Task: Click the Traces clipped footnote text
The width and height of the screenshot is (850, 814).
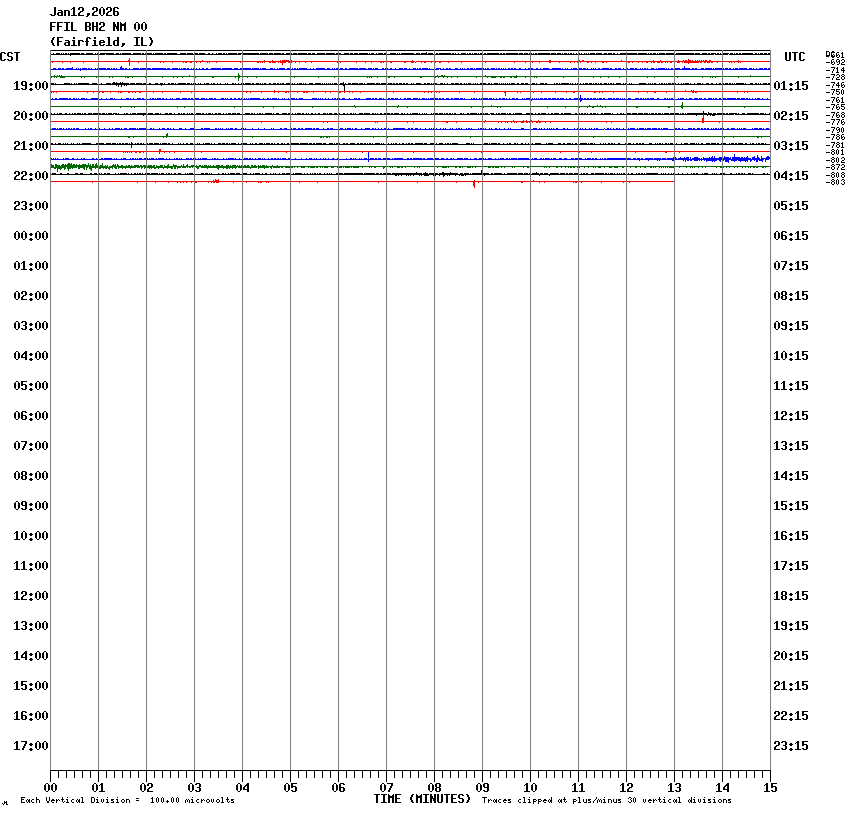Action: coord(606,800)
